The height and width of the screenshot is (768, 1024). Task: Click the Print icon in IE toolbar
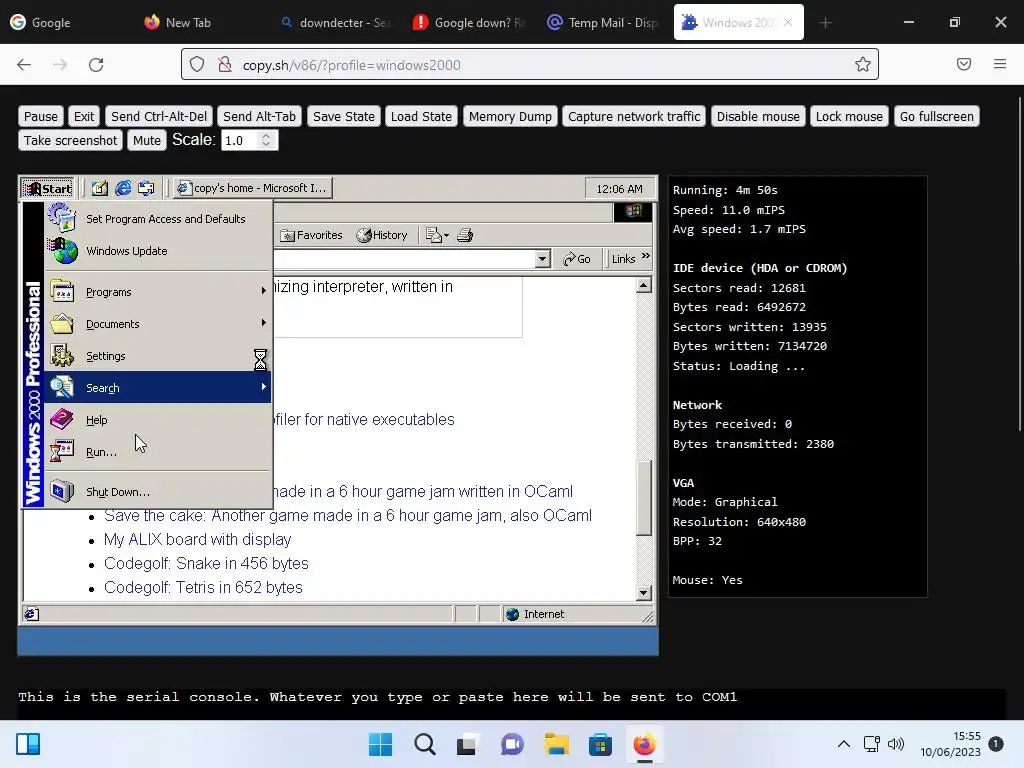coord(464,235)
